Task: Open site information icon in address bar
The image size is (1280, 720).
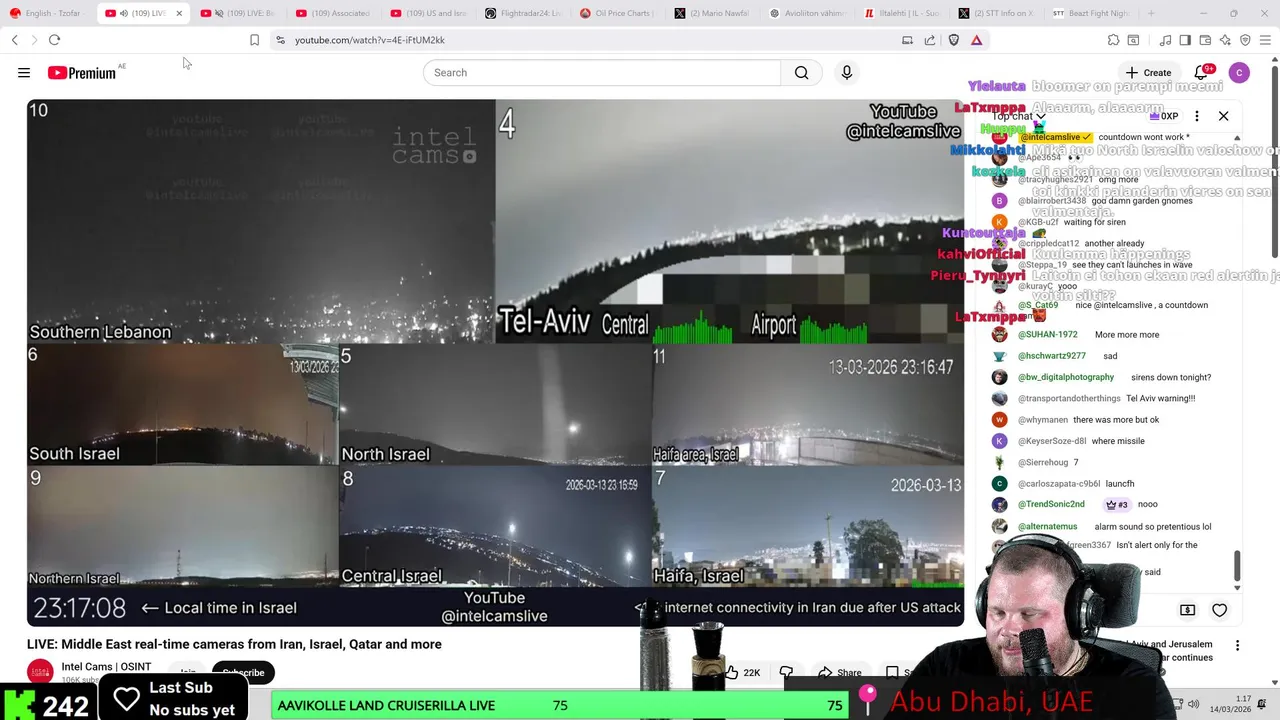Action: pyautogui.click(x=280, y=40)
